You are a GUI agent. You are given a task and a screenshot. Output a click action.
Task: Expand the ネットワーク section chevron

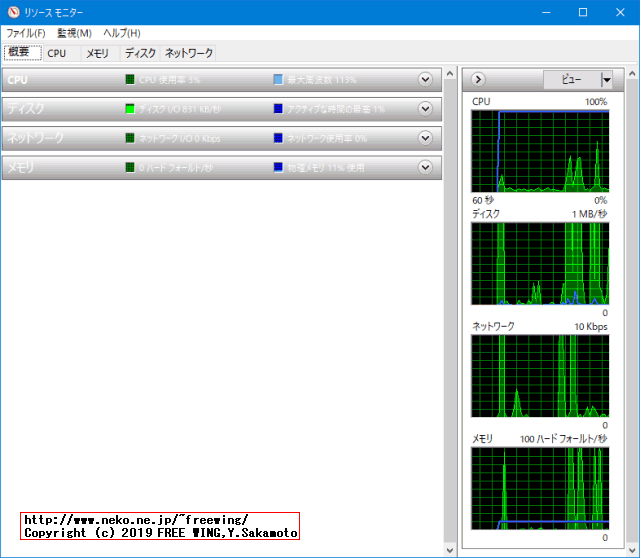(x=425, y=138)
